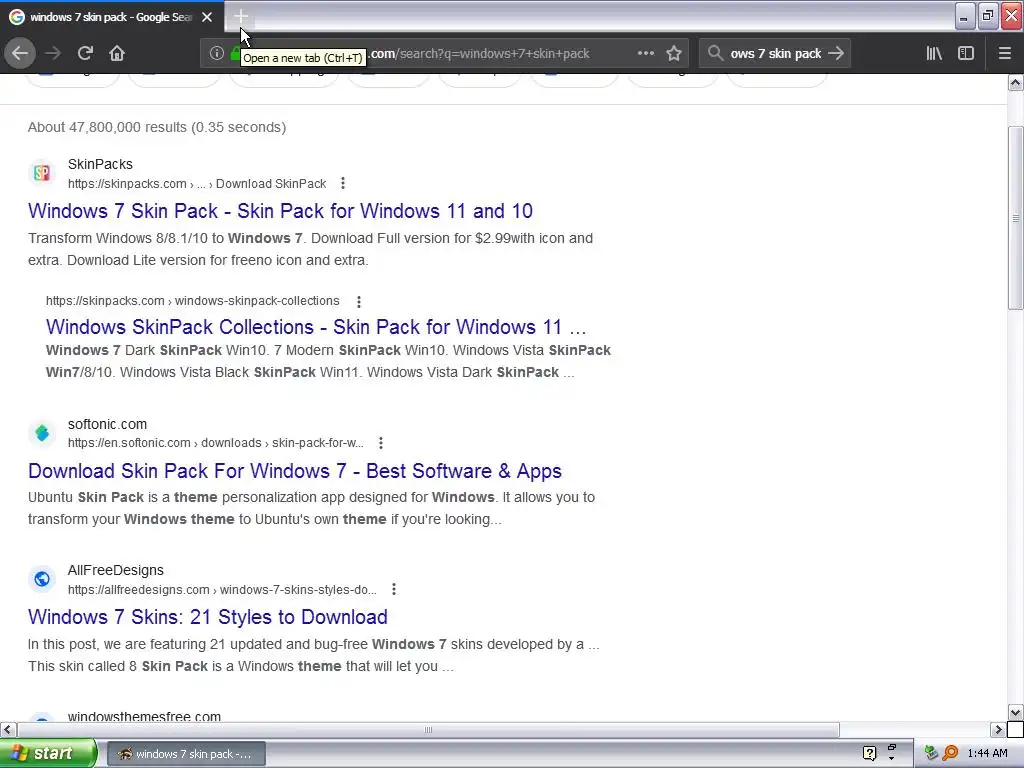Click the URL address bar field

pyautogui.click(x=444, y=54)
